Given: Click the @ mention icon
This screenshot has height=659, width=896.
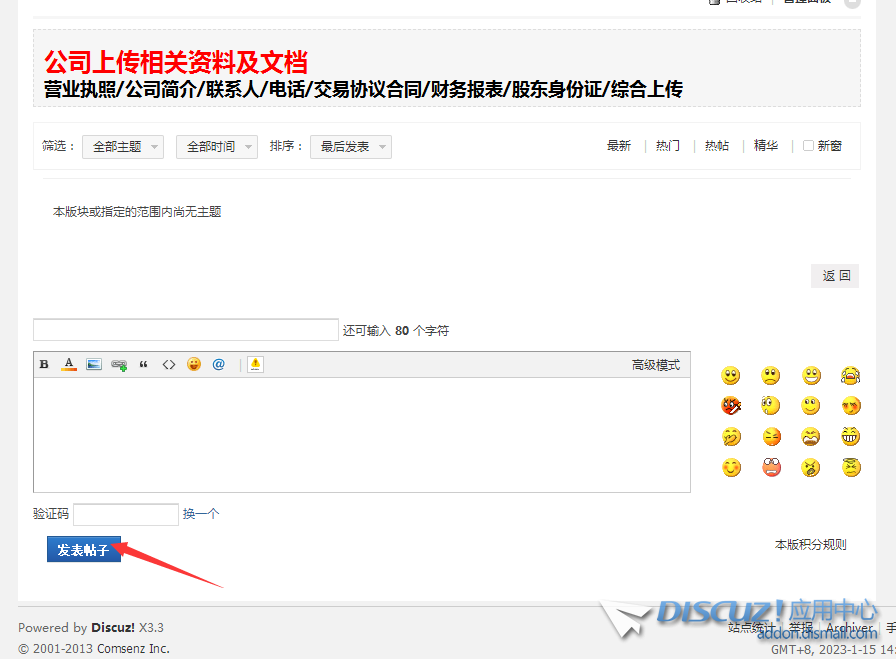Looking at the screenshot, I should click(219, 365).
